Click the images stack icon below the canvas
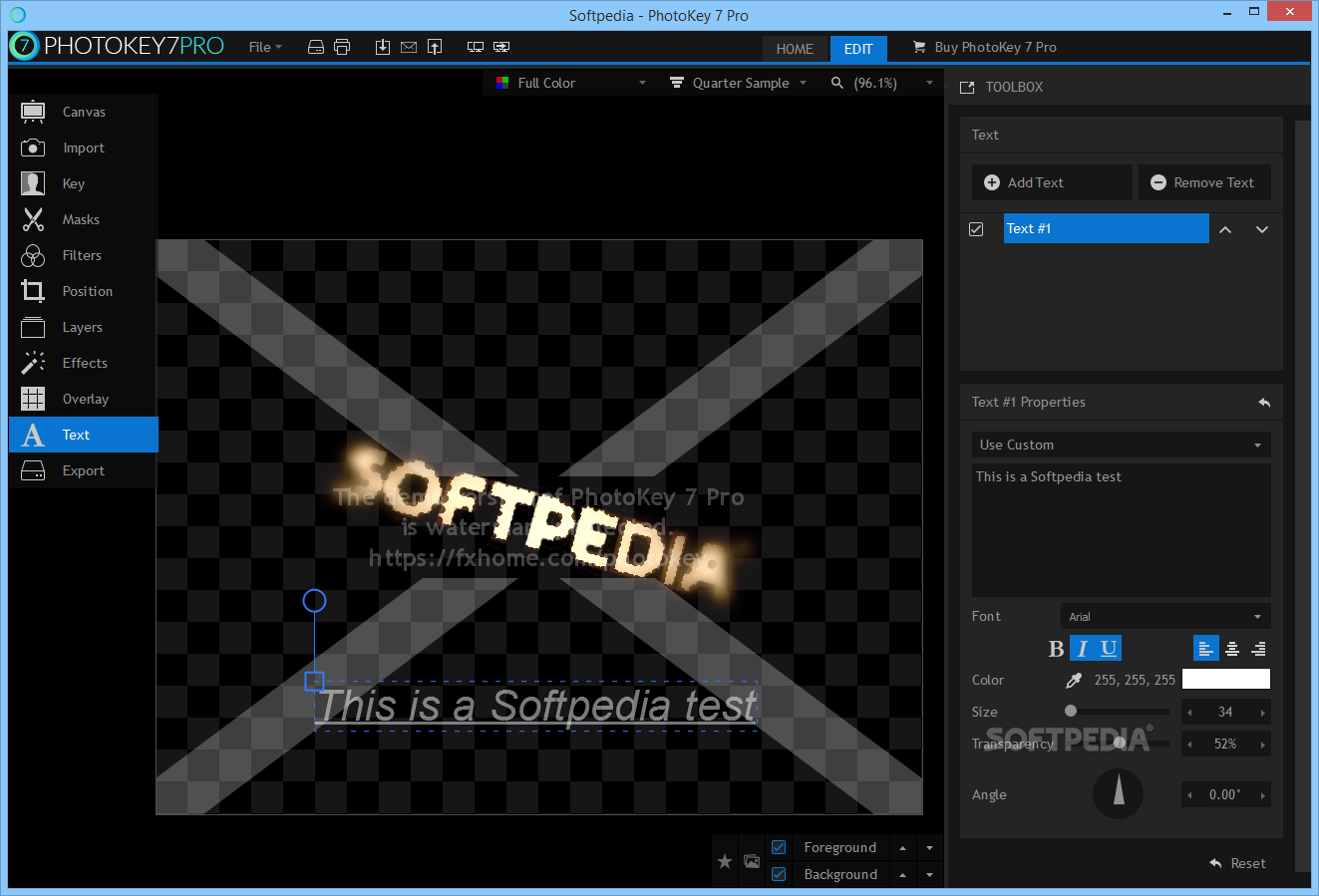1319x896 pixels. (752, 861)
